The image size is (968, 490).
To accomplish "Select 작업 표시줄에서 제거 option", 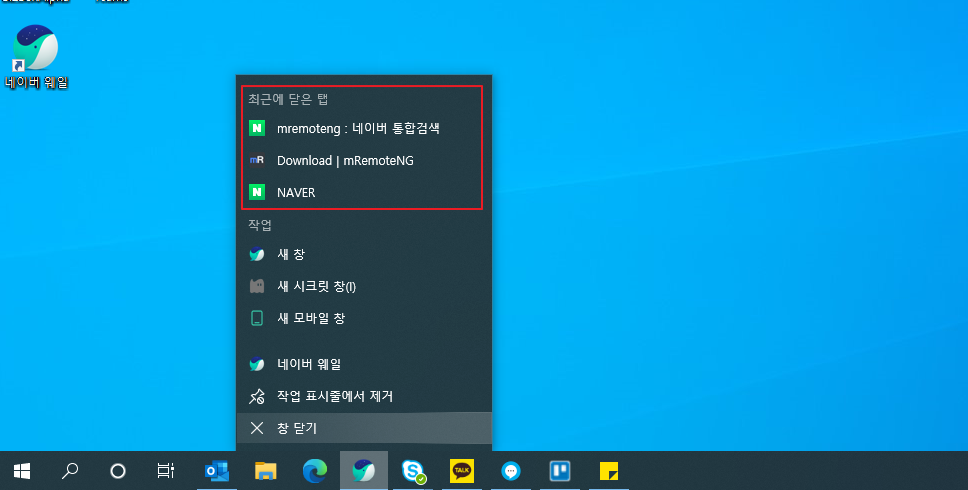I will coord(364,396).
